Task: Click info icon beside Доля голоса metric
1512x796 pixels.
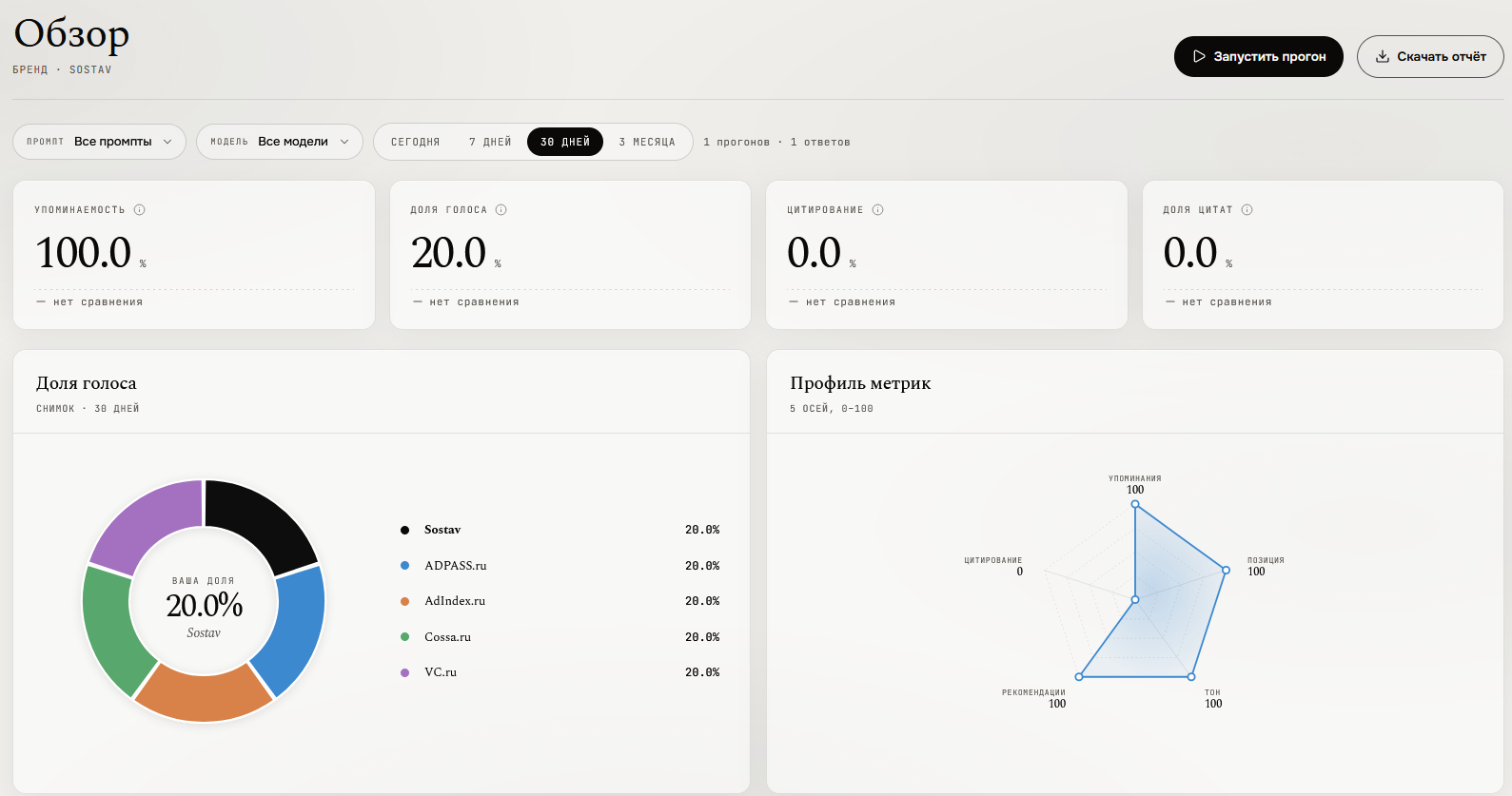Action: pyautogui.click(x=501, y=210)
